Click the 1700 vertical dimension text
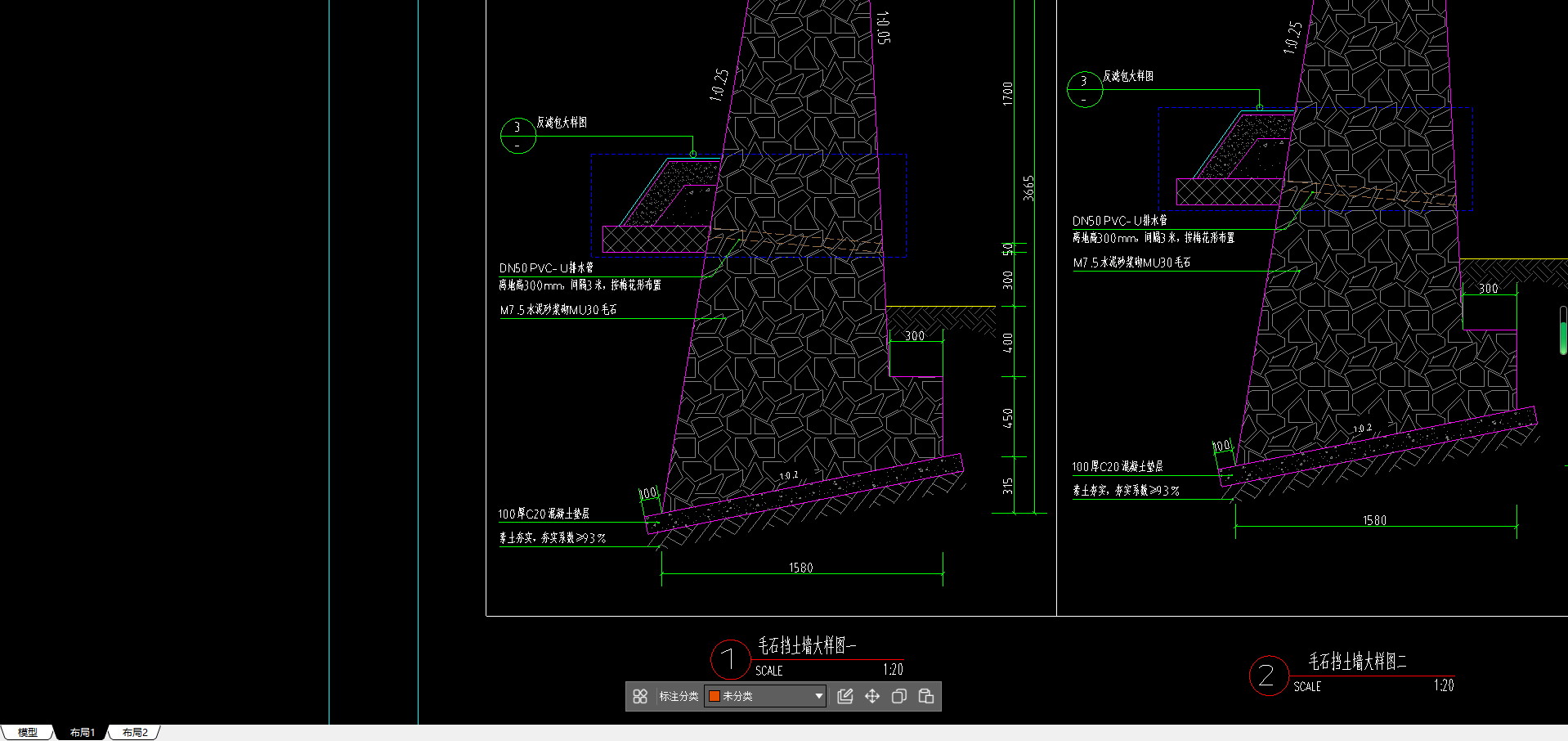Screen dimensions: 1568x741 click(1008, 93)
